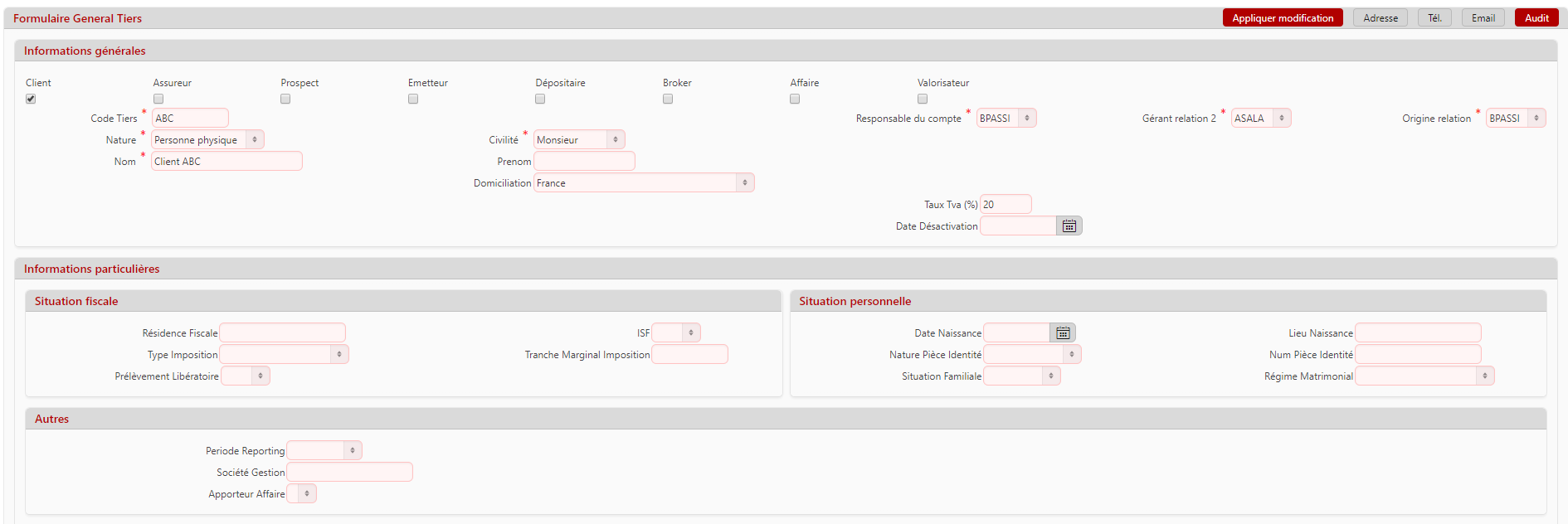Open the Audit button
Viewport: 1568px width, 524px height.
[1536, 18]
